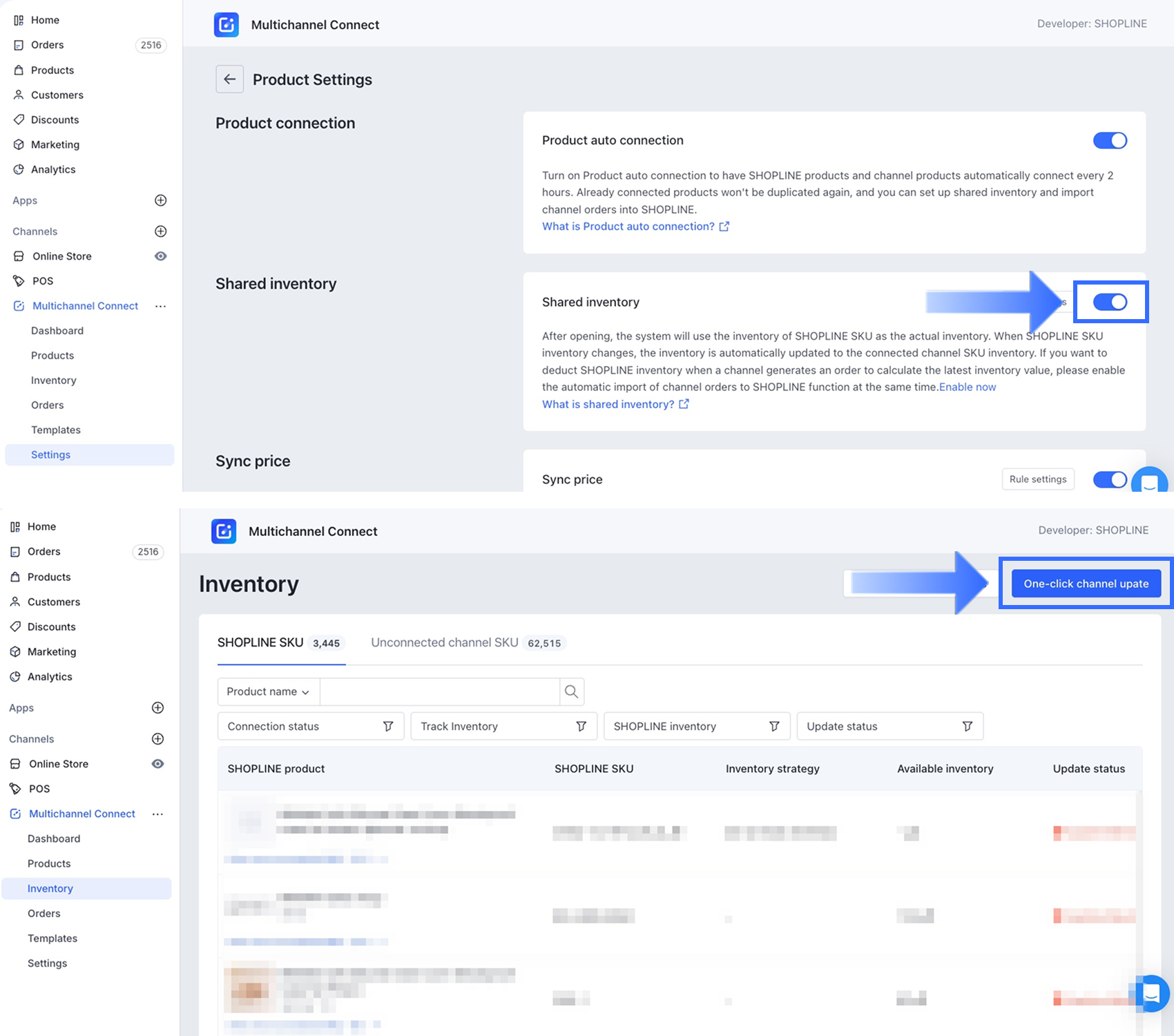Viewport: 1174px width, 1036px height.
Task: Click the Home icon in the Inventory page sidebar
Action: click(15, 526)
